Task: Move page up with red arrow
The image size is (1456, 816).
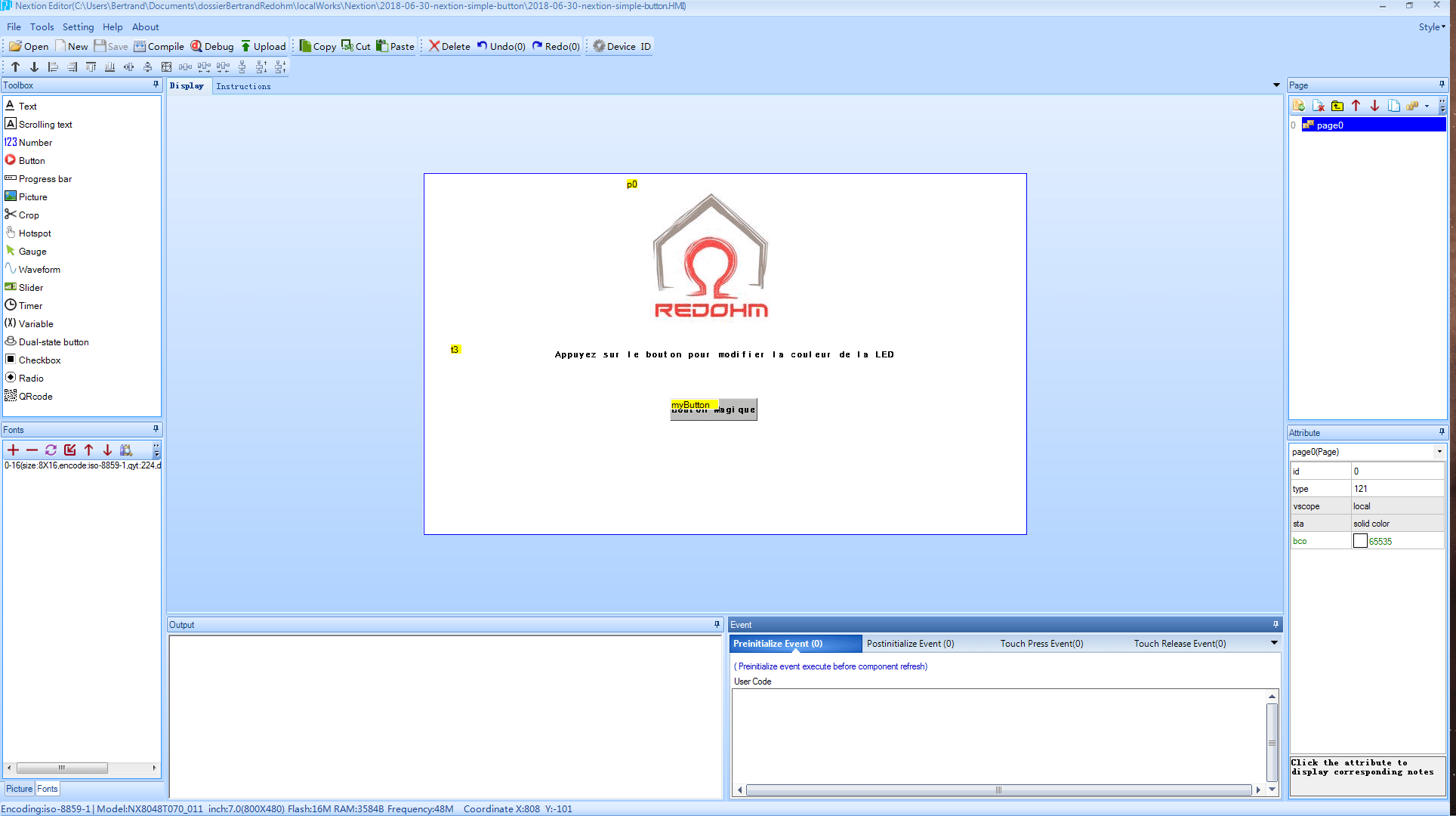Action: point(1356,106)
